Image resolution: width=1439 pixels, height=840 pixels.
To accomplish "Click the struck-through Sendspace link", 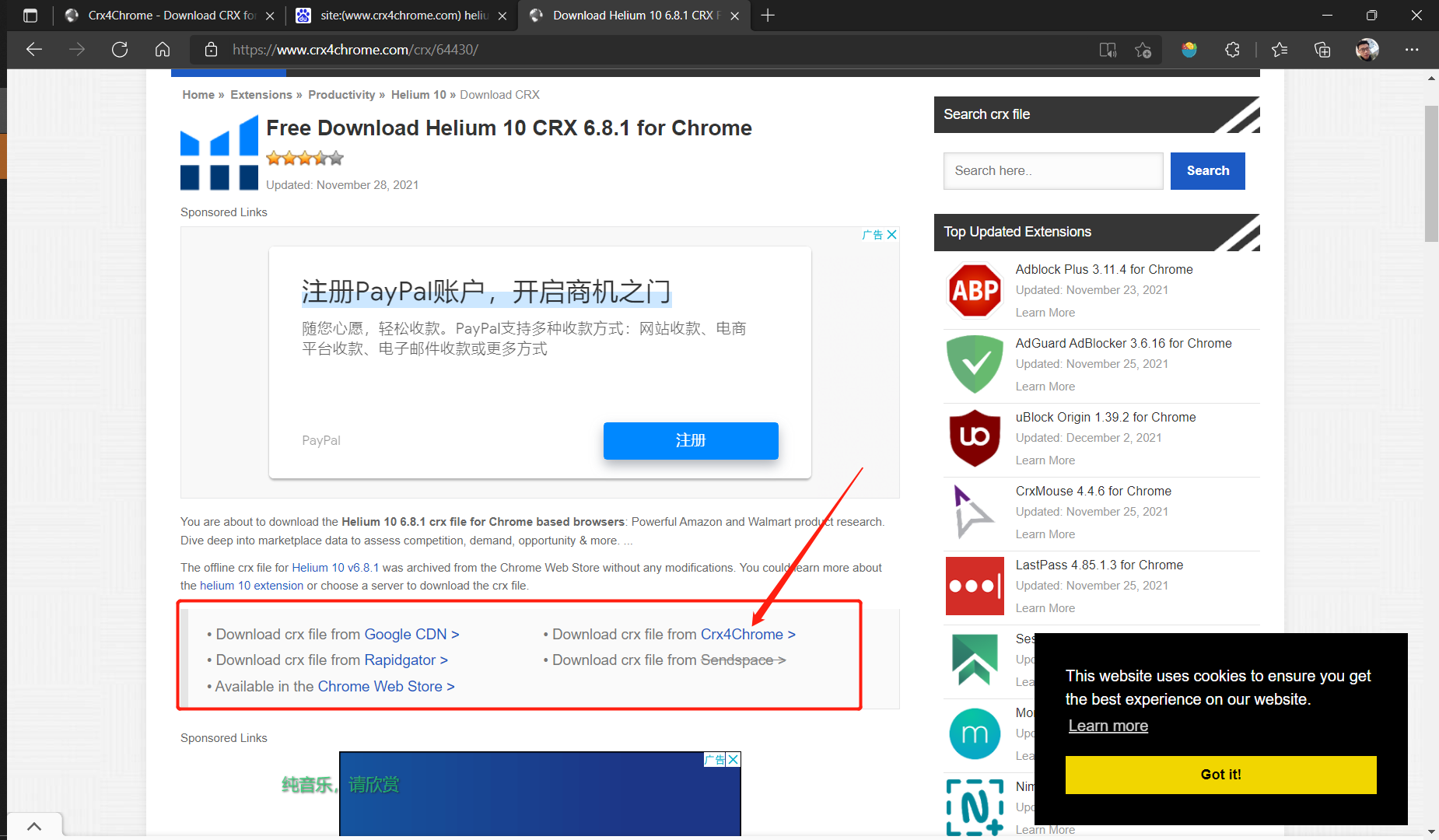I will (x=743, y=660).
